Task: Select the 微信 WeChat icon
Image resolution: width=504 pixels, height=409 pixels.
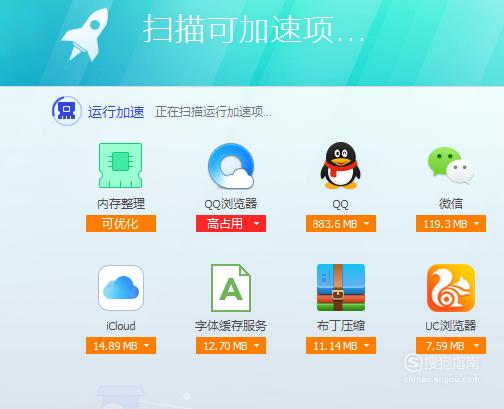Action: 451,166
